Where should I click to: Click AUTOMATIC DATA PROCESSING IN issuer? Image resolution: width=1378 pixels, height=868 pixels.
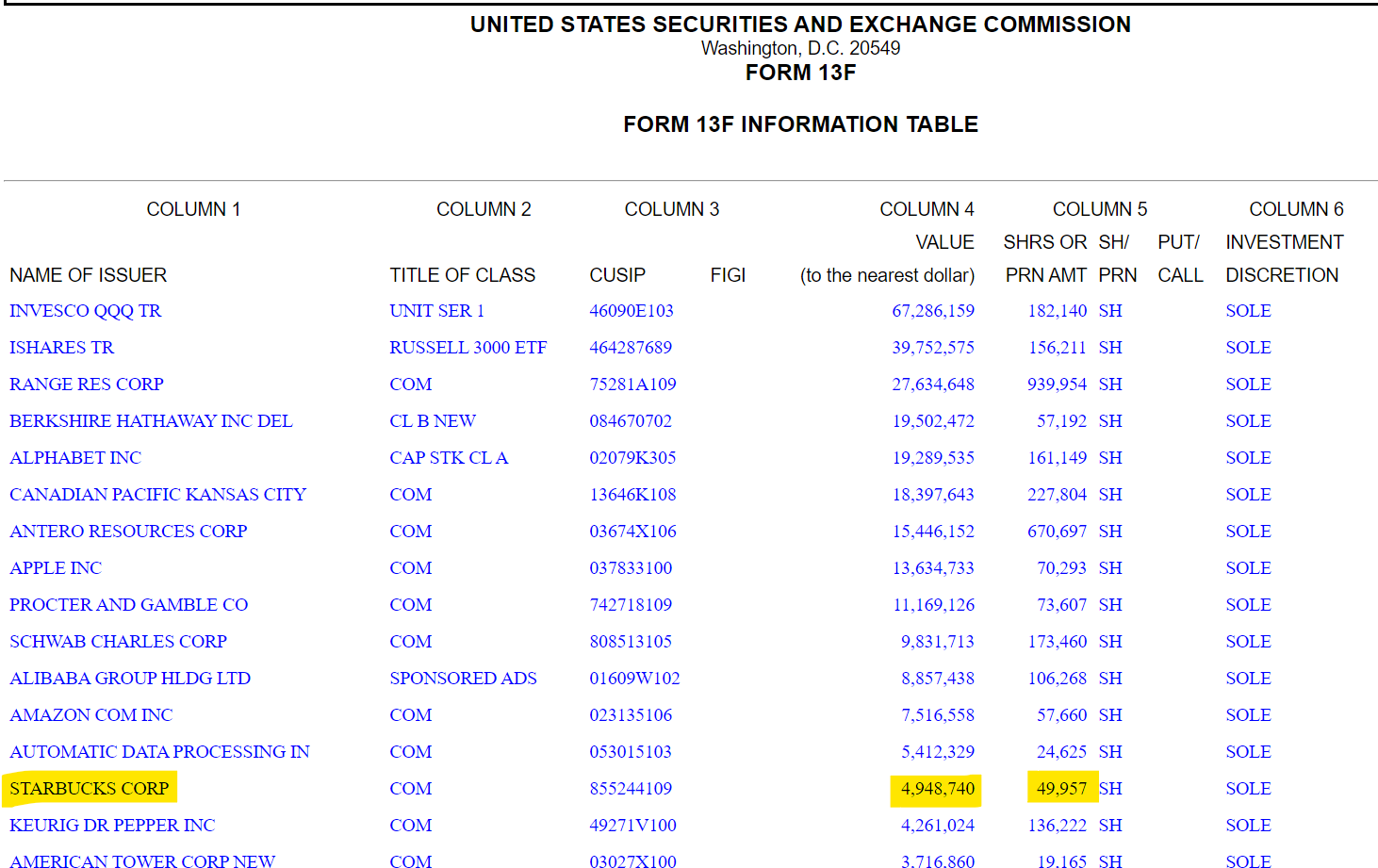pyautogui.click(x=159, y=752)
